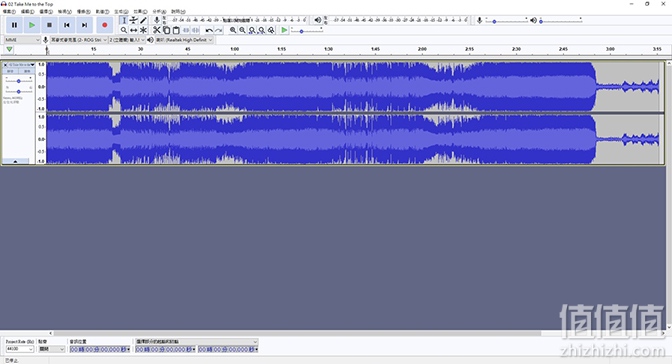Toggle Solo on the audio track

coord(27,71)
